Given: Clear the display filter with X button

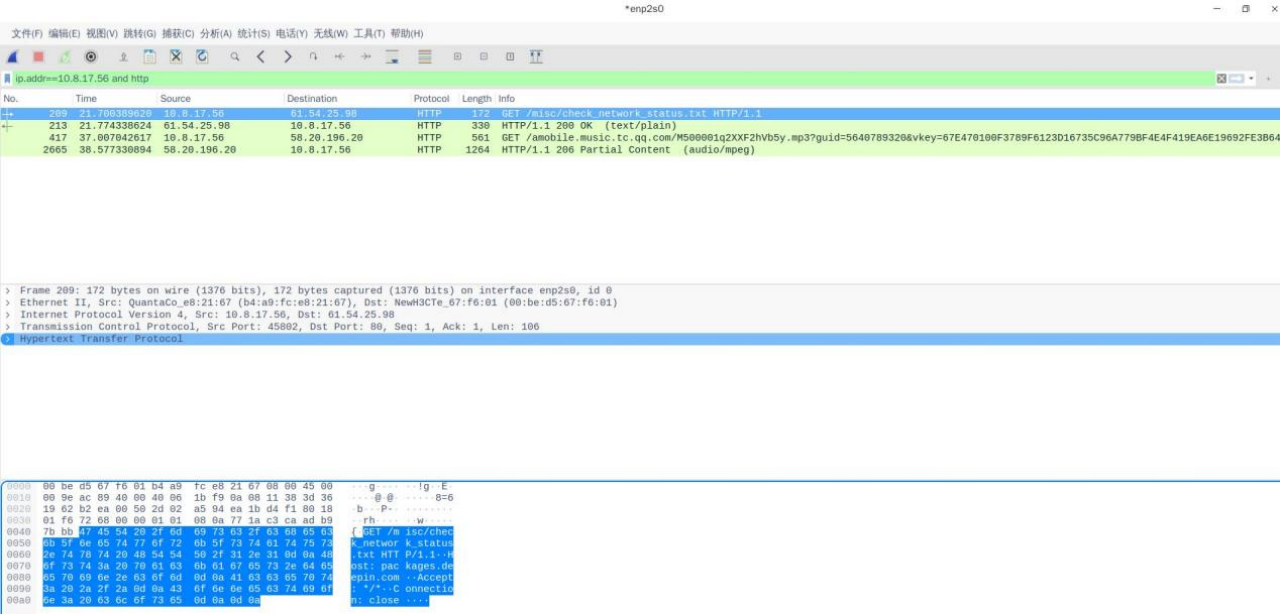Looking at the screenshot, I should pos(1222,78).
